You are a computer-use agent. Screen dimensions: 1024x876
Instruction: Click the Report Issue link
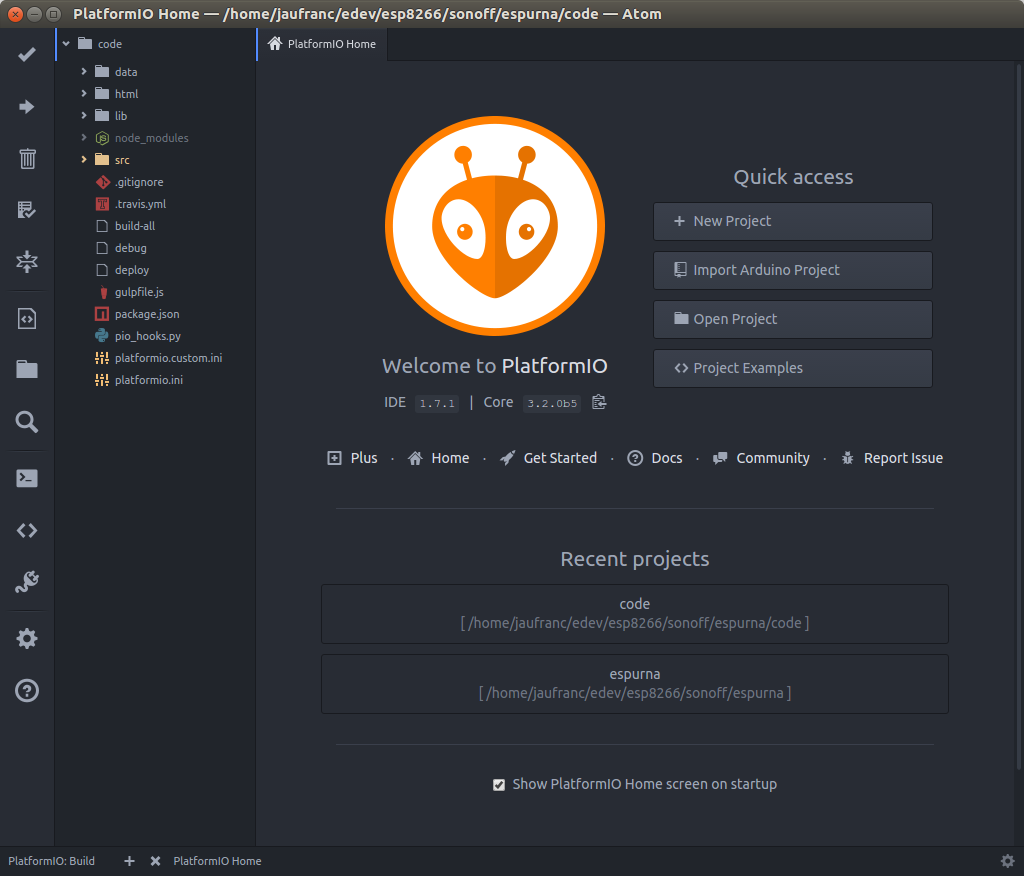click(x=892, y=458)
